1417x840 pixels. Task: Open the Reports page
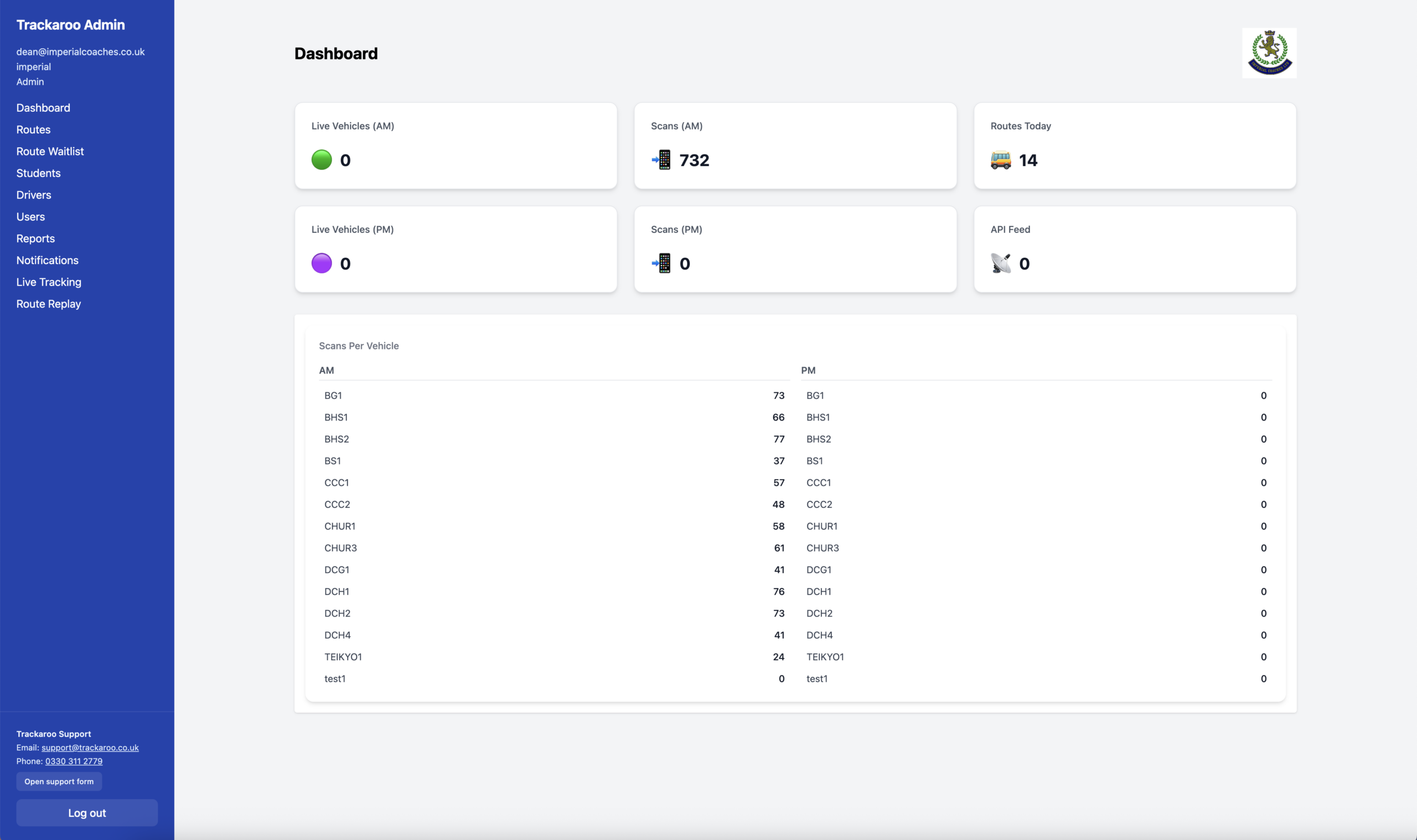pyautogui.click(x=35, y=238)
